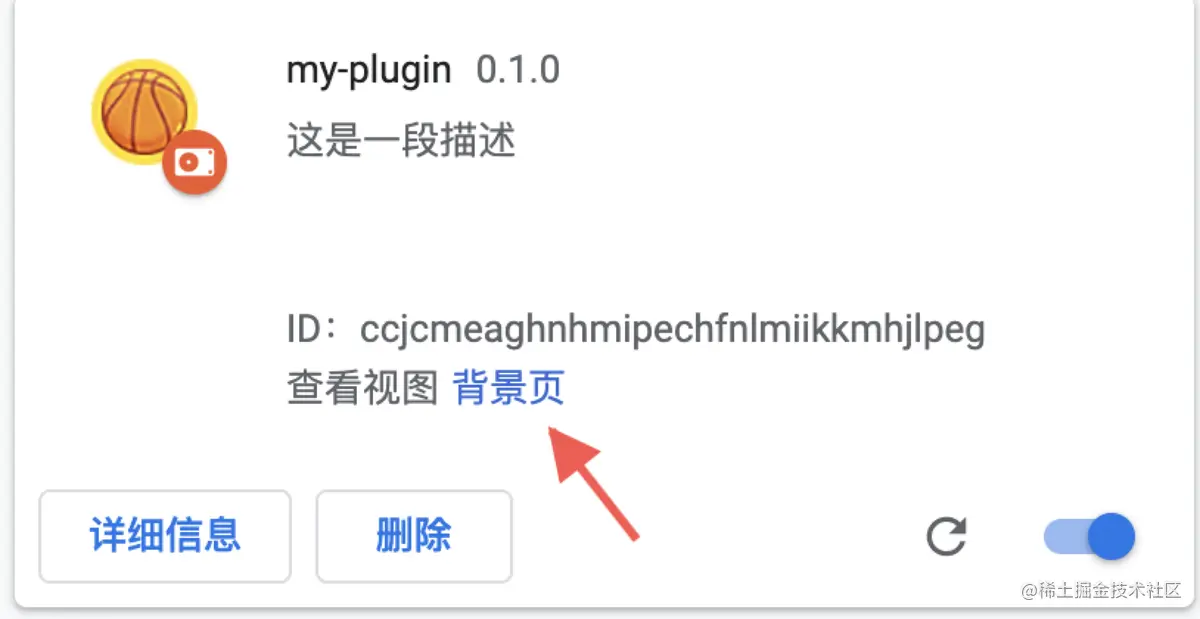Screen dimensions: 1200x619
Task: Click the extension ID string ccjcmeaghnhmipechfnlmiikkmhjlpeg
Action: (673, 330)
